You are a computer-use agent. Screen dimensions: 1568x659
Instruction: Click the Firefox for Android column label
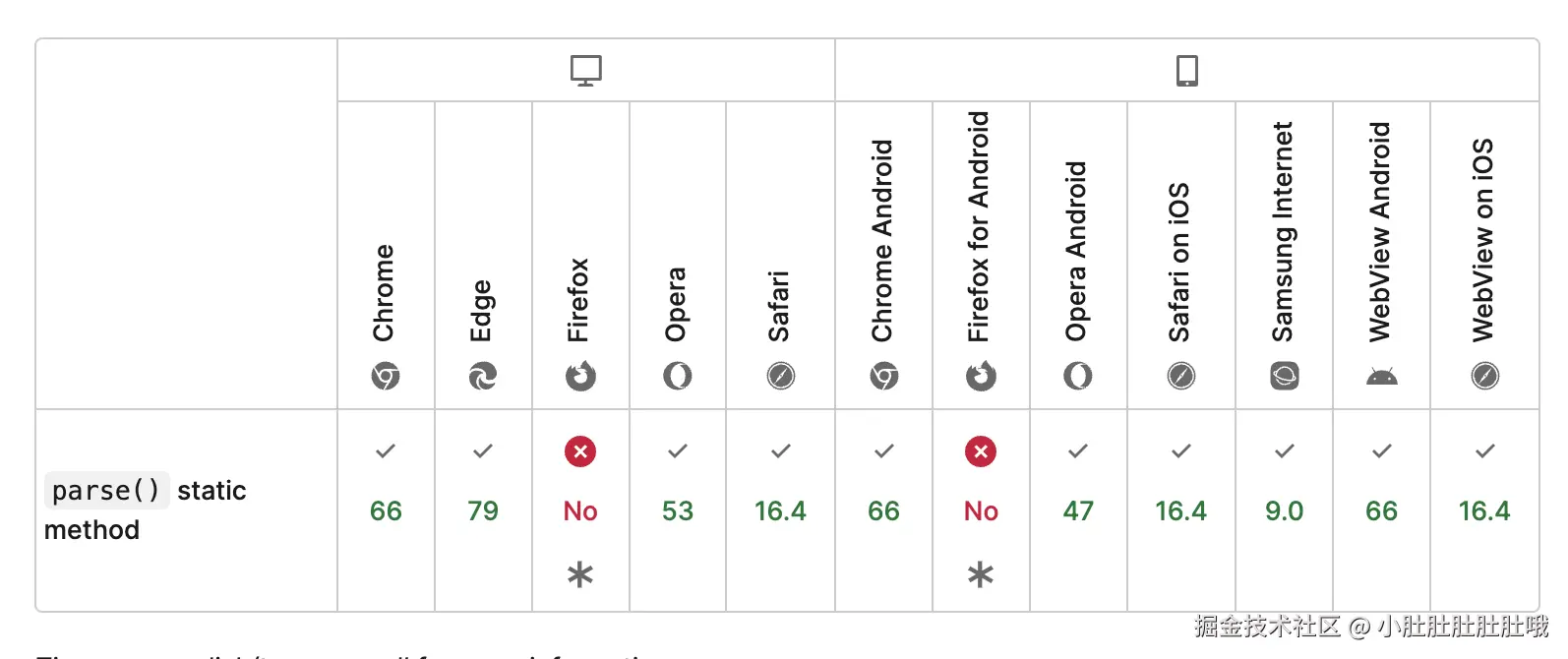tap(979, 226)
